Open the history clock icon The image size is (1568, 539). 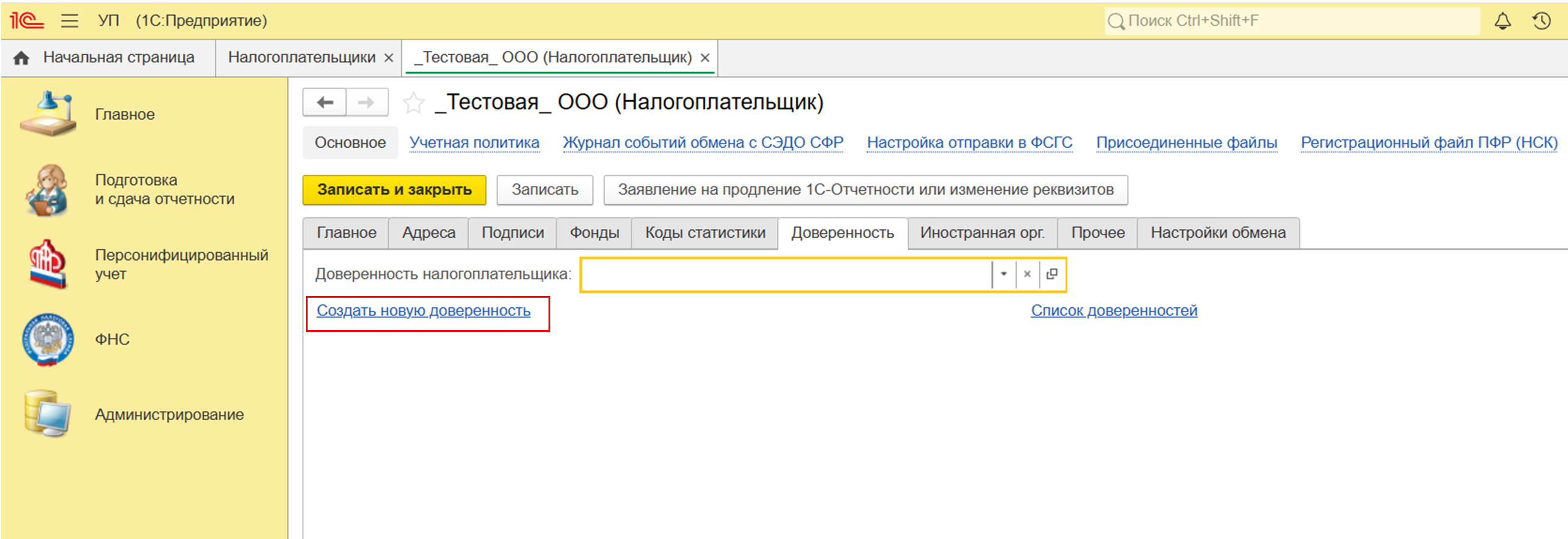pos(1541,21)
